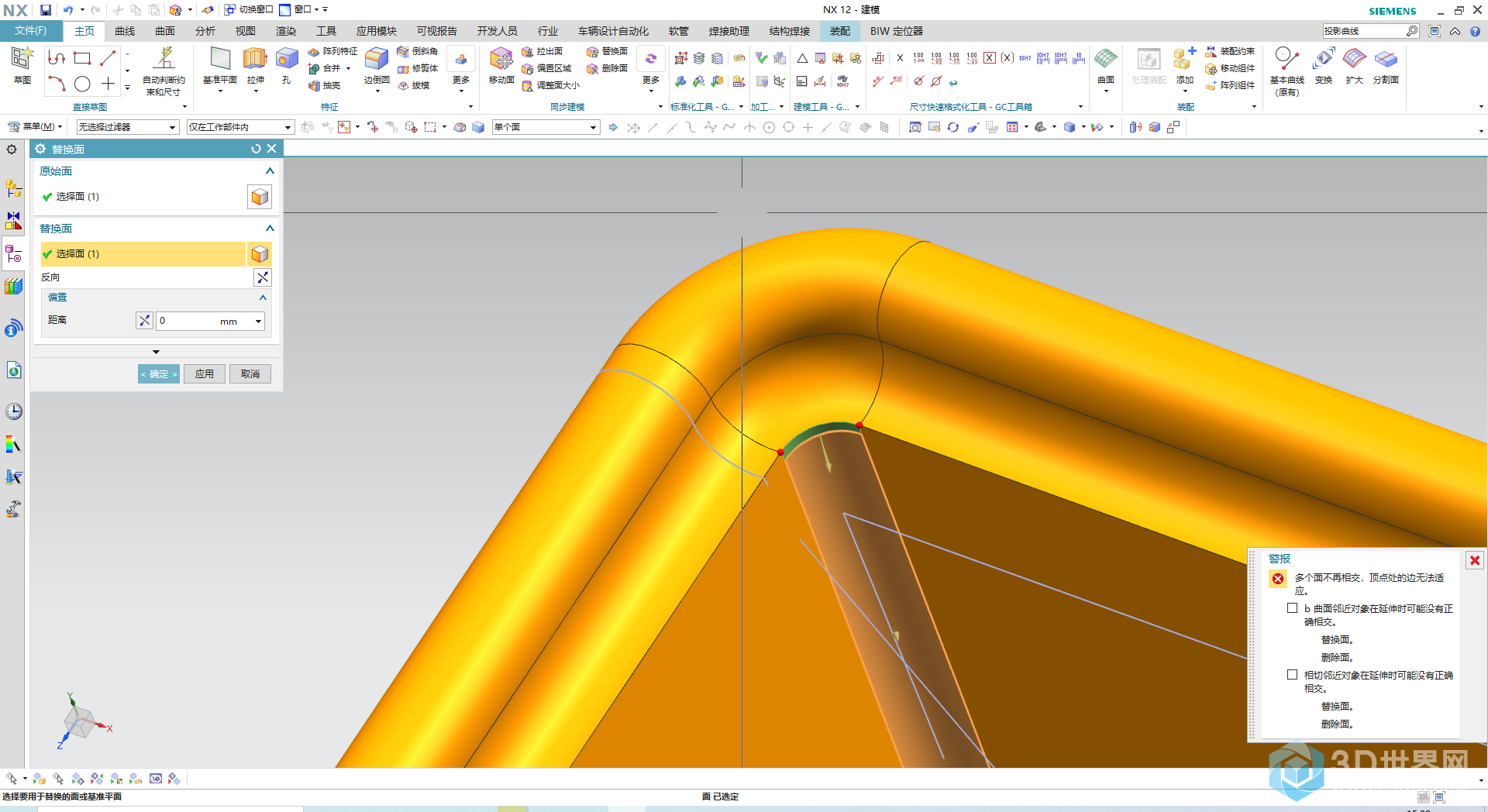Close the 警报 alert panel
The image size is (1488, 812).
point(1475,560)
